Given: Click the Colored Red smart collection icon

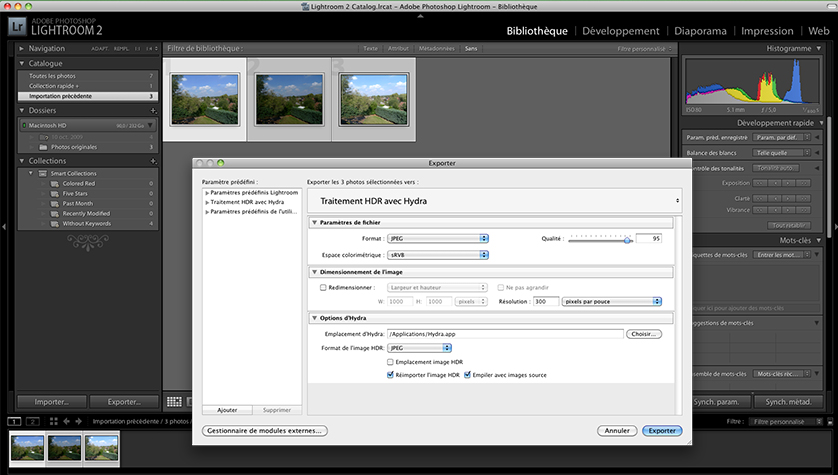Looking at the screenshot, I should 55,184.
